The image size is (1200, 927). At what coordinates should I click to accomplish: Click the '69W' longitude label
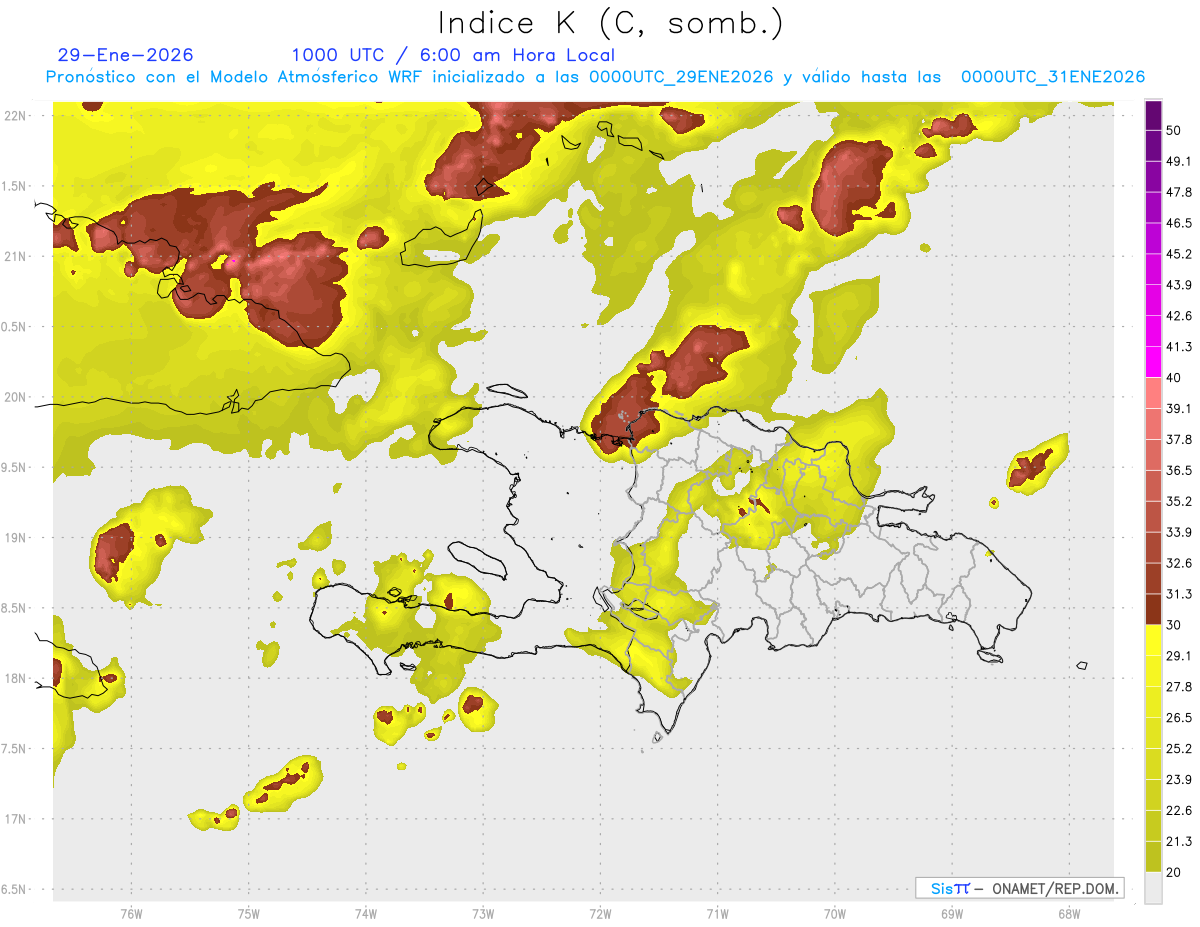tap(951, 913)
